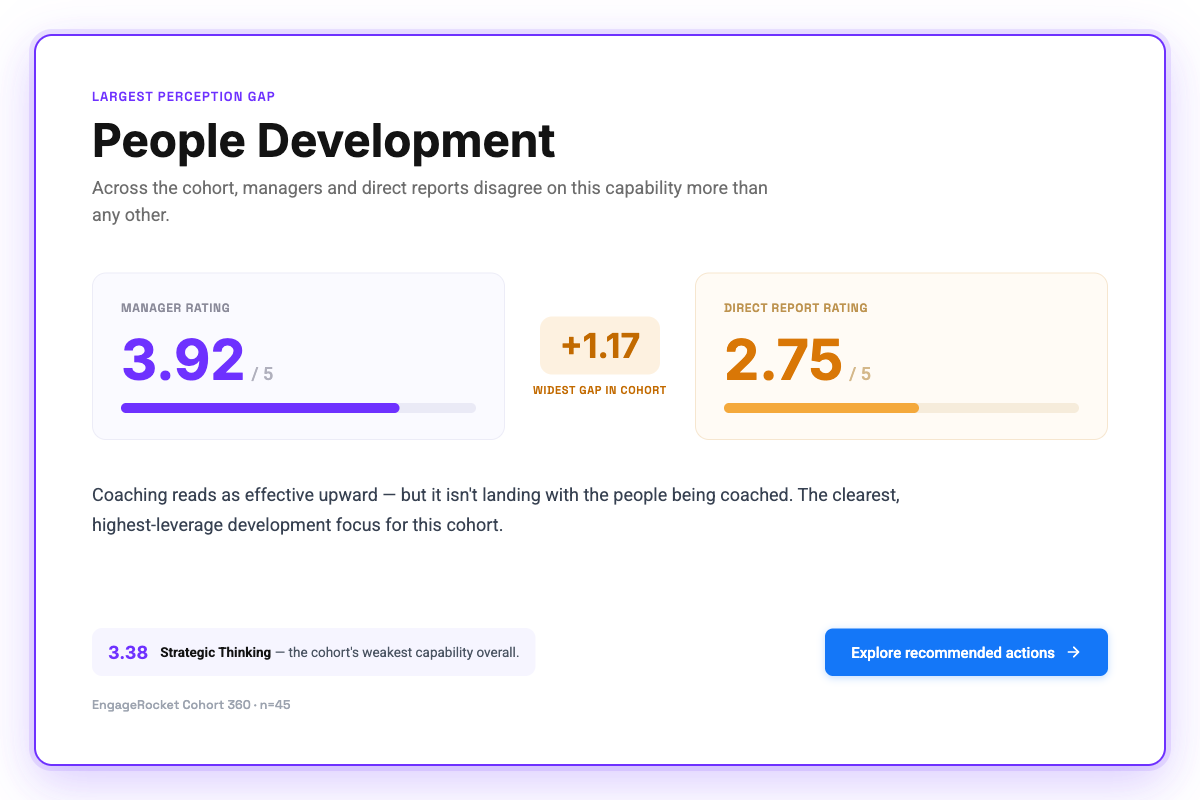Click the DIRECT REPORT RATING label
Viewport: 1200px width, 800px height.
coord(796,308)
